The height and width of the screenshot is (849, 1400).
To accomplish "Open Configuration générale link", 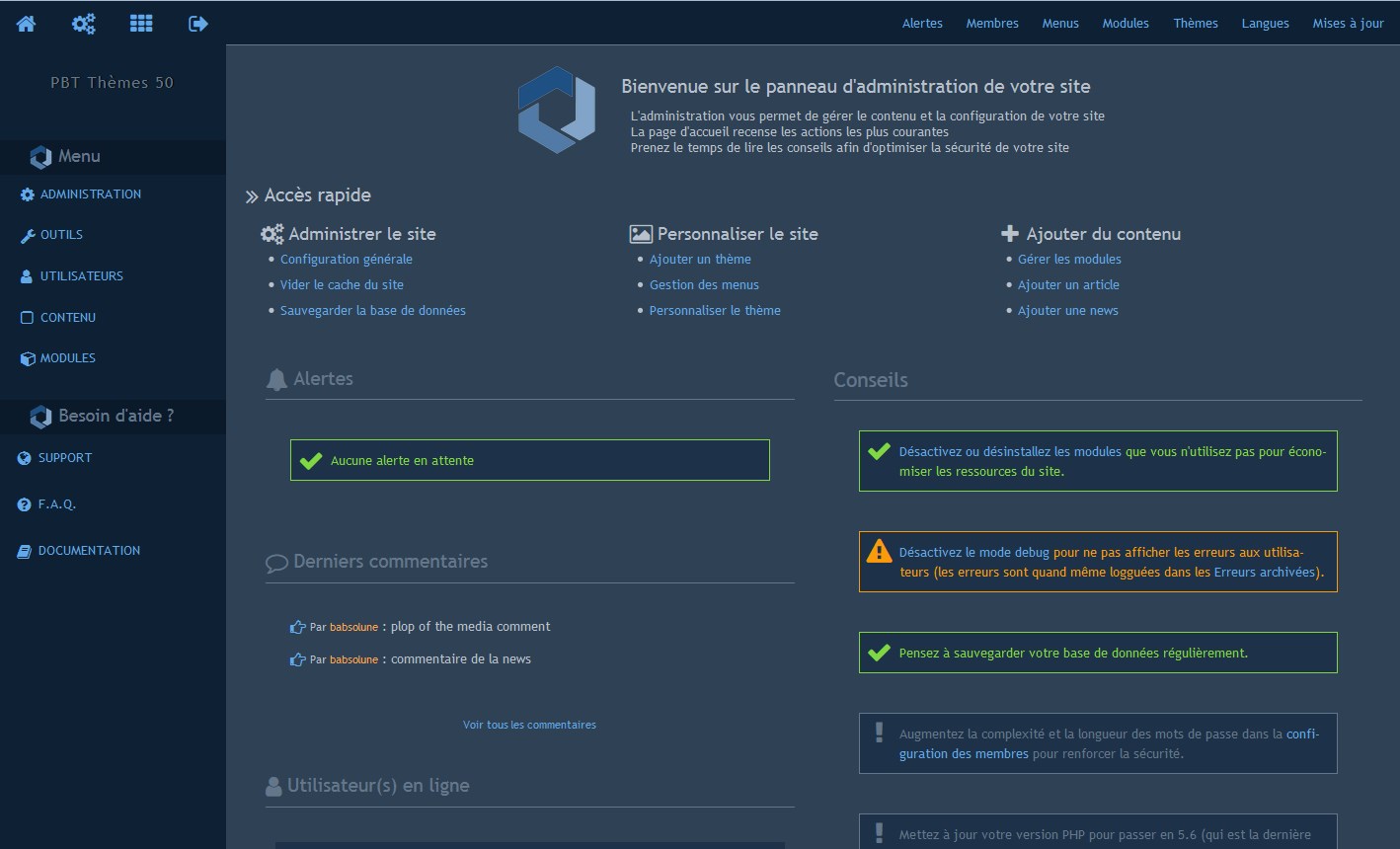I will coord(347,260).
